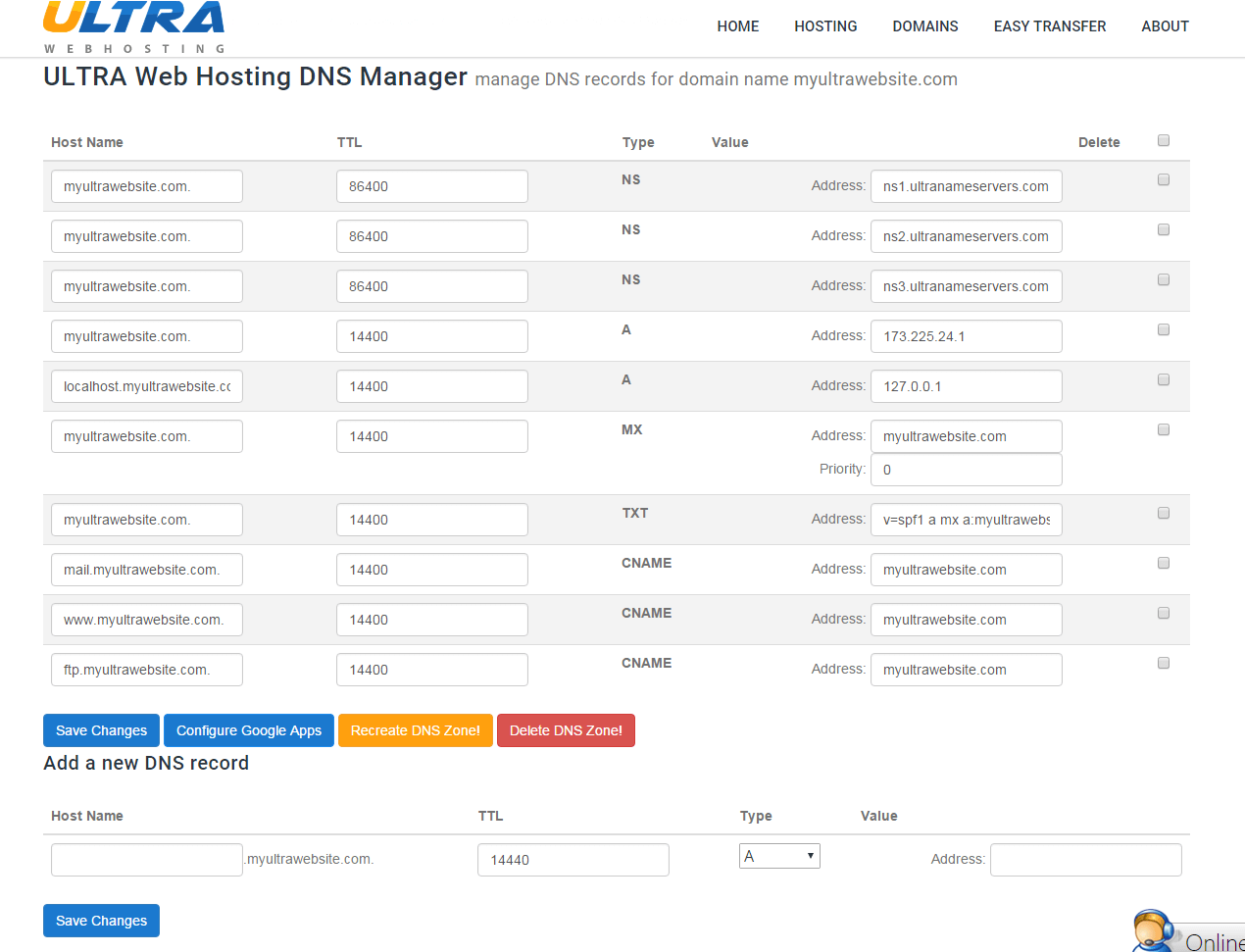Screen dimensions: 1245x952
Task: Check delete box for ns3.ultranameservers.com record
Action: 1164,279
